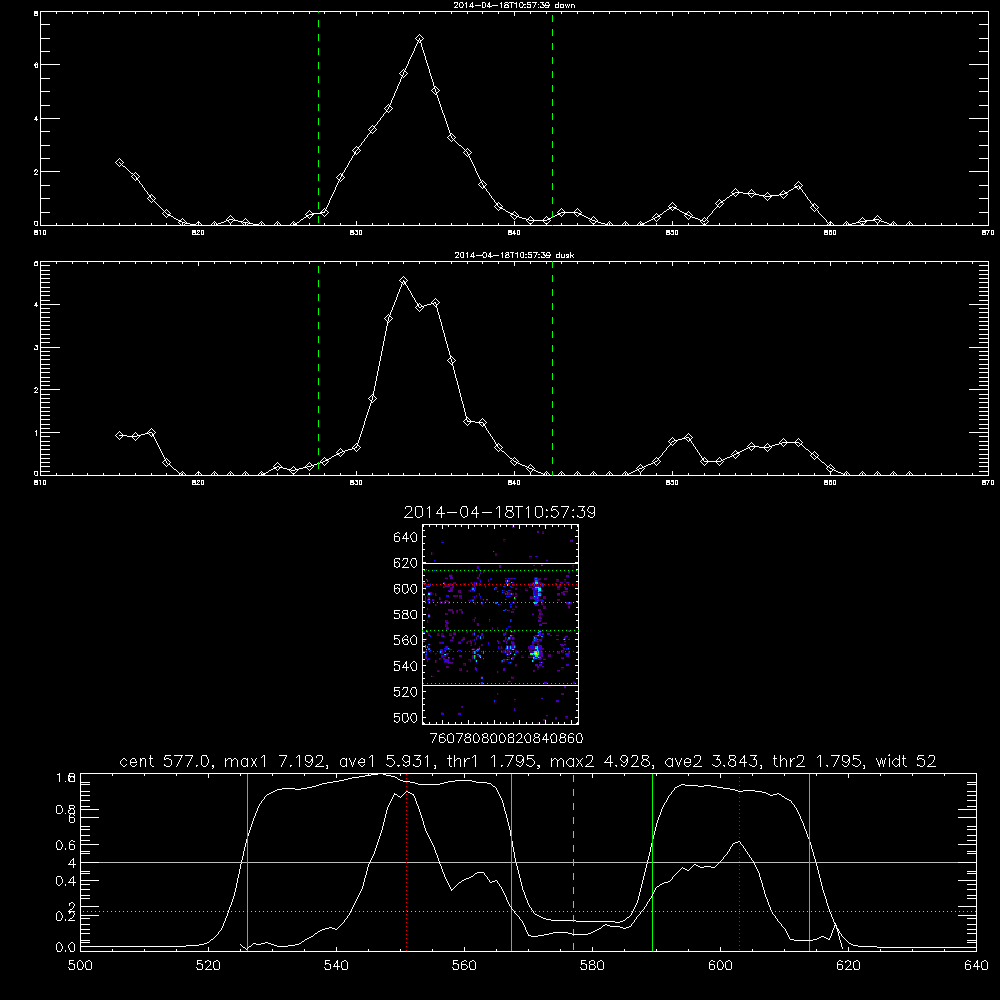
Task: Click heatmap y-axis label 620
Action: click(x=406, y=563)
